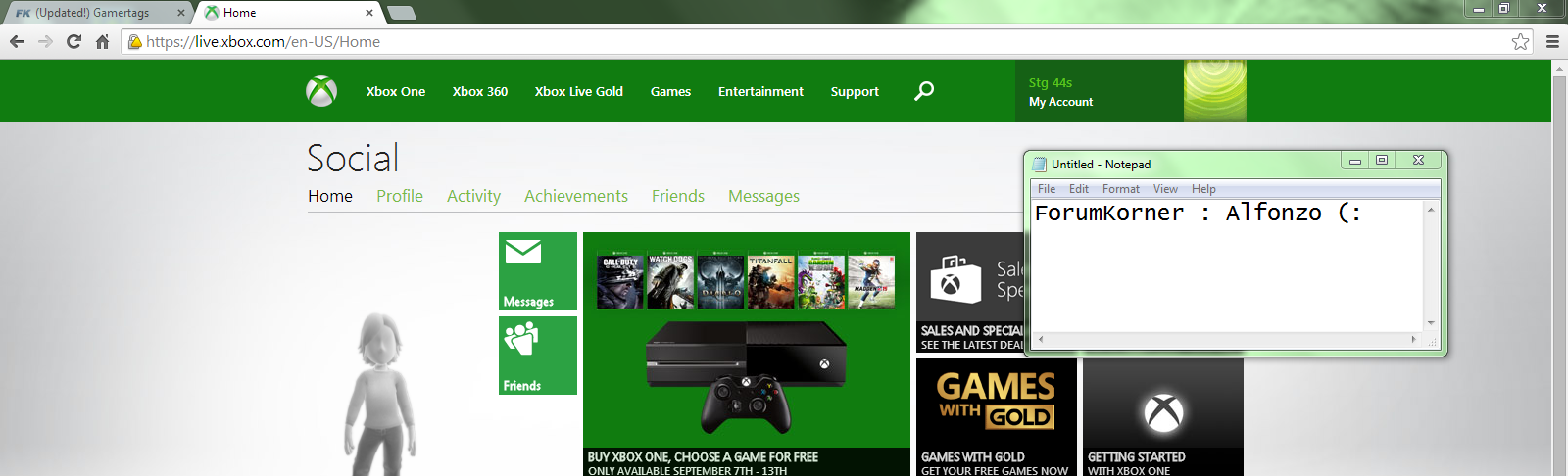Reload the page with refresh icon

(x=73, y=41)
